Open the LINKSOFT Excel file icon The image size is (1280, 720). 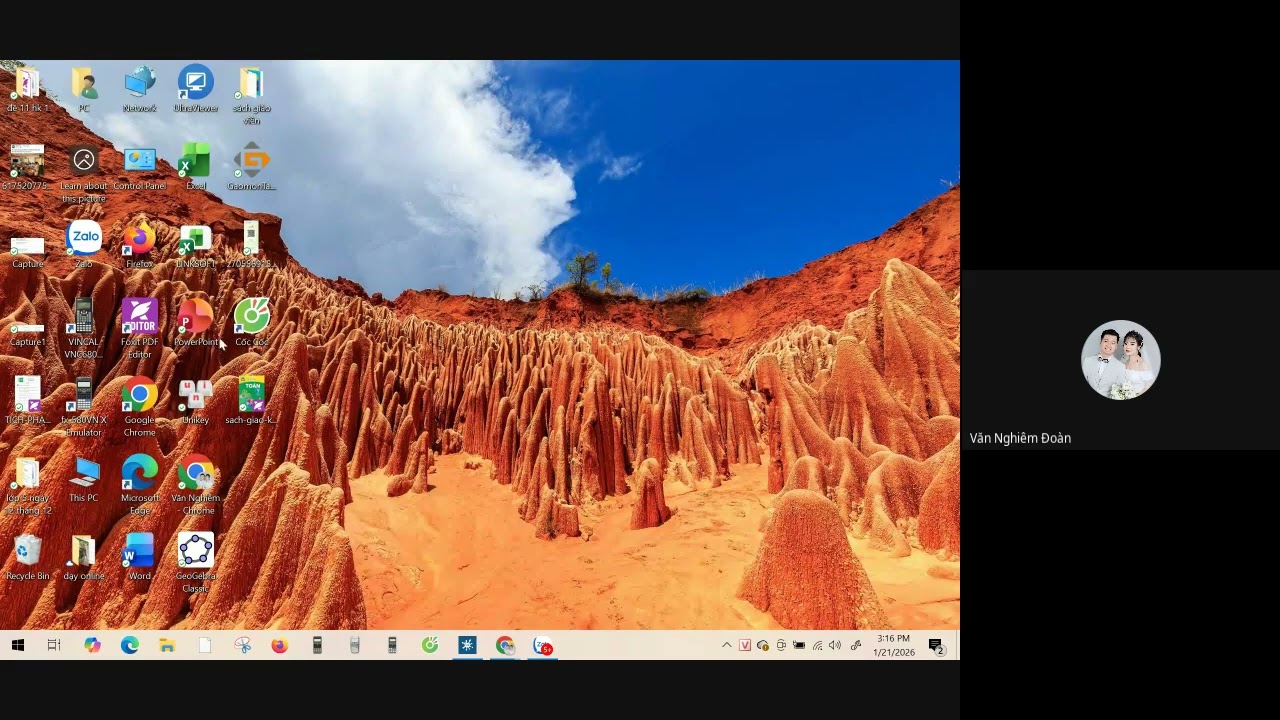(196, 246)
